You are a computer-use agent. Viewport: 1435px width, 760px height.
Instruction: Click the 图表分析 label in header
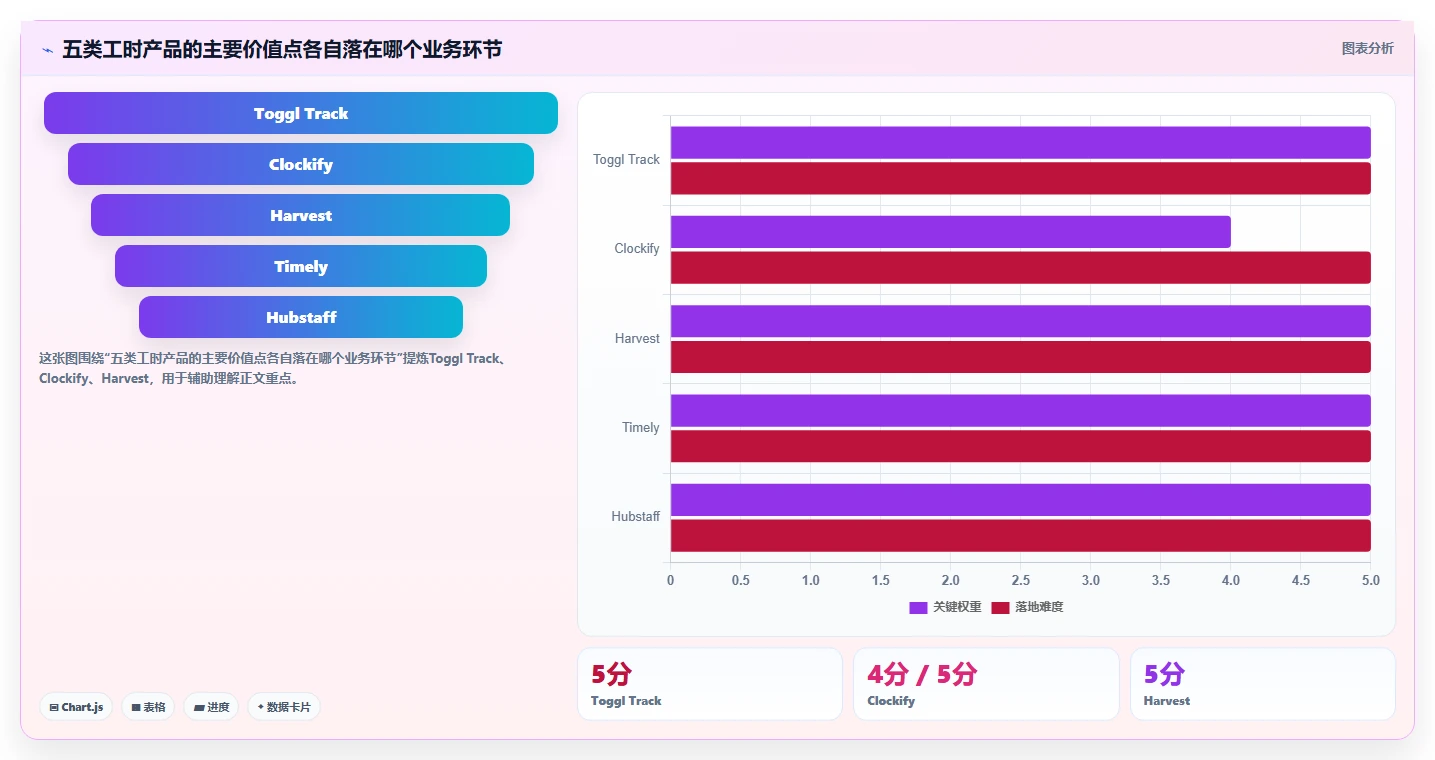pos(1367,49)
